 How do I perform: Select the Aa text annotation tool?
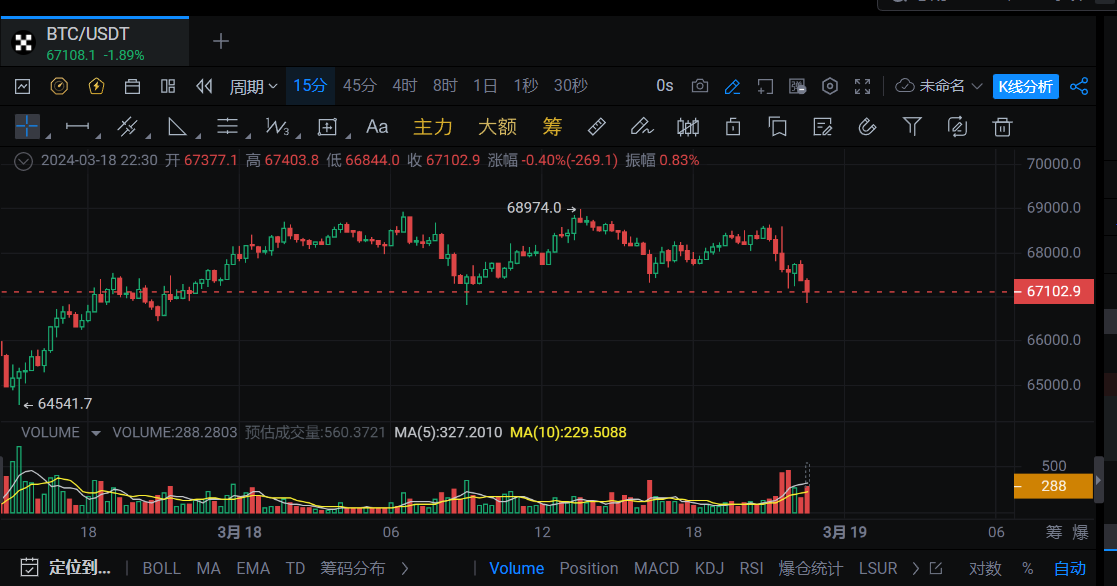tap(377, 126)
